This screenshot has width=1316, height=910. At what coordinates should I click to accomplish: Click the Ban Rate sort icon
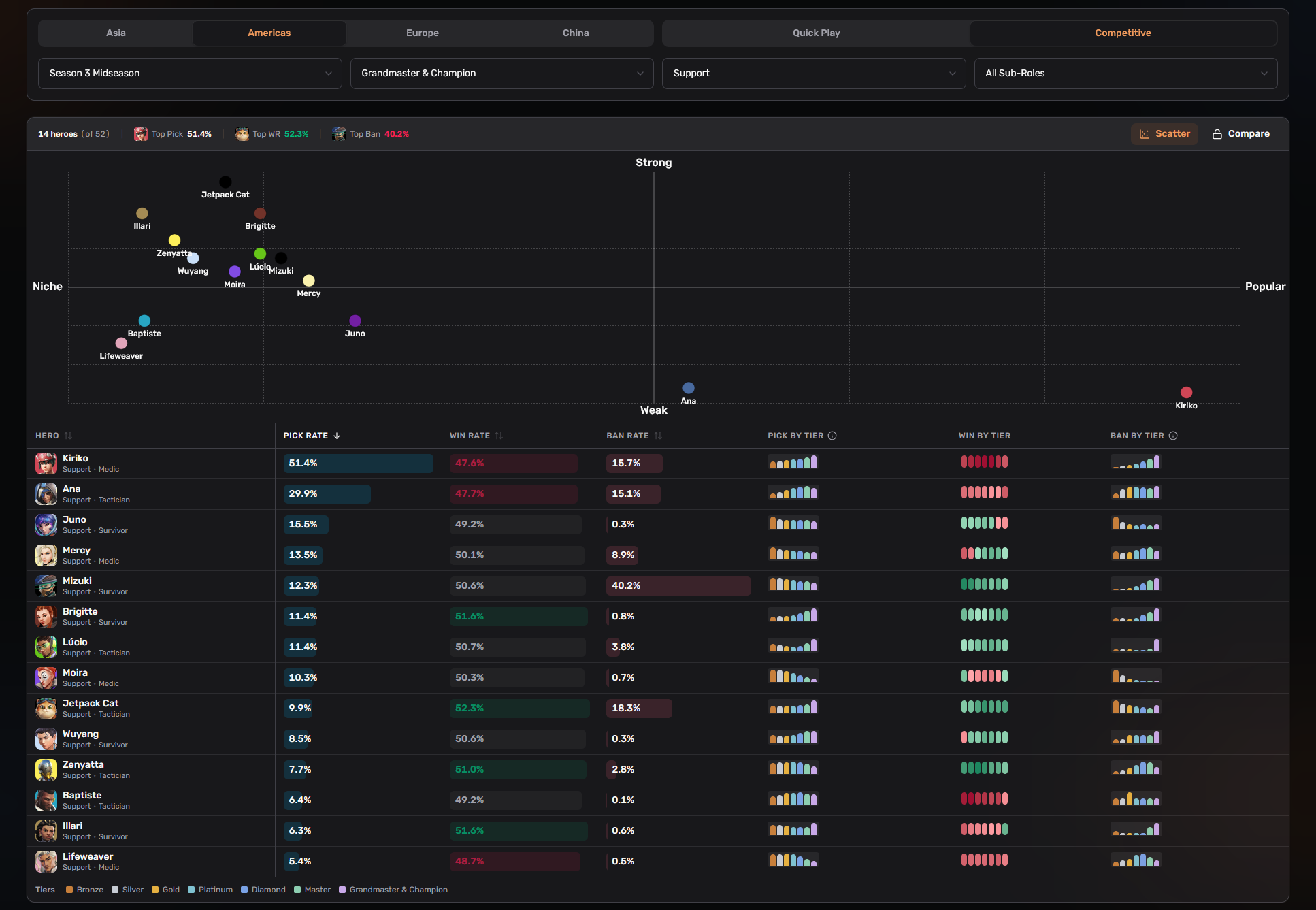tap(658, 436)
